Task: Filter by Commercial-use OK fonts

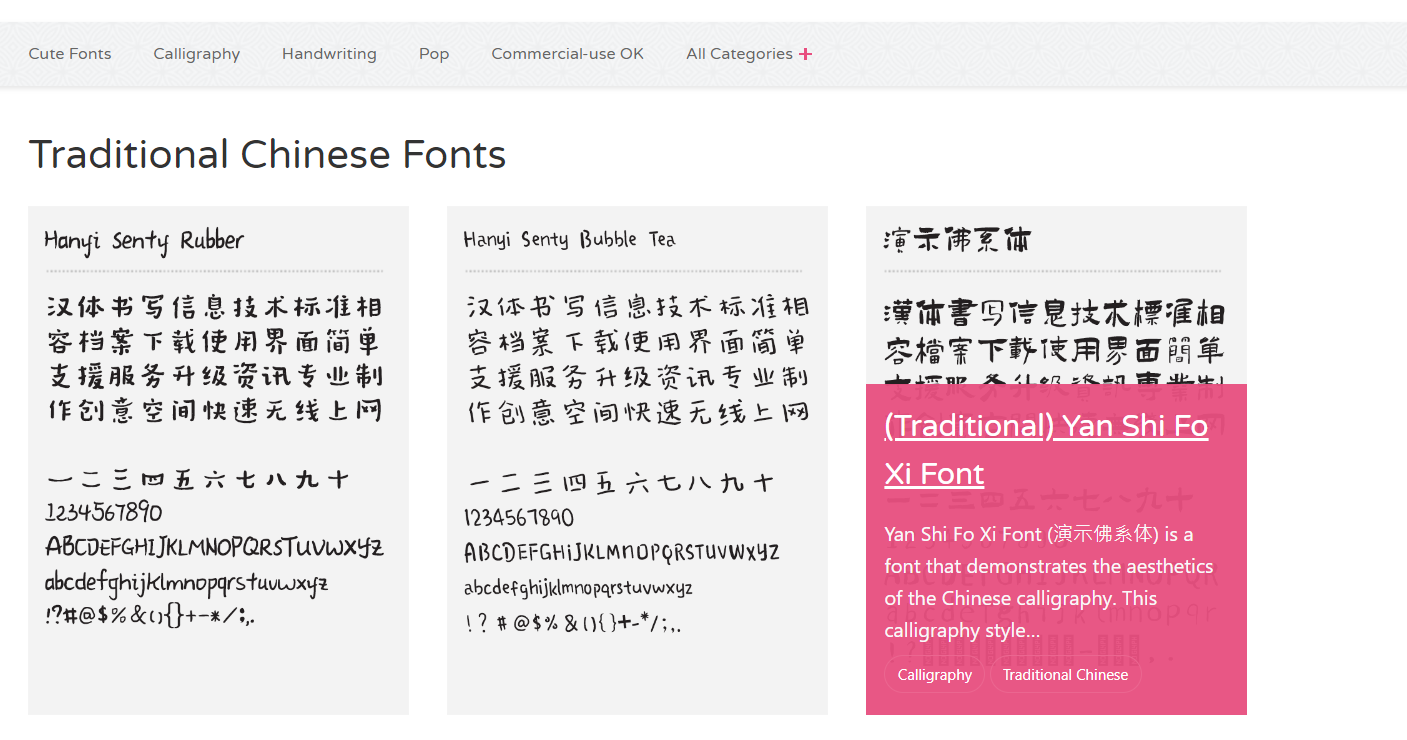Action: point(567,53)
